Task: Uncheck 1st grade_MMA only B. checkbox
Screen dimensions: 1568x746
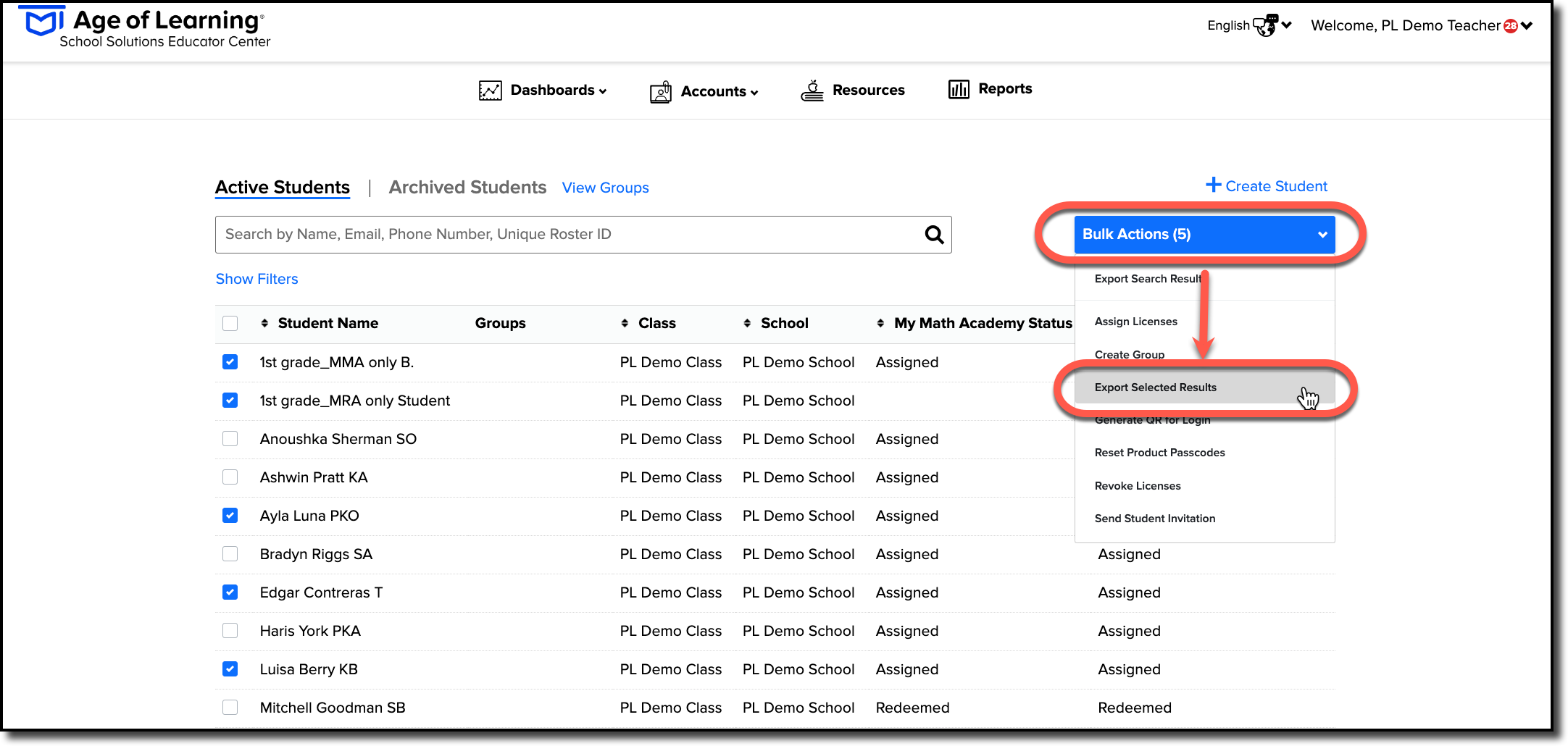Action: [x=230, y=361]
